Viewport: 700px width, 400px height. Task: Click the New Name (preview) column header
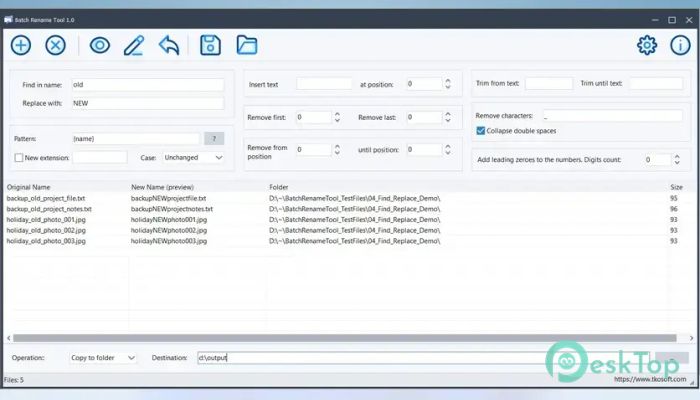[x=162, y=187]
